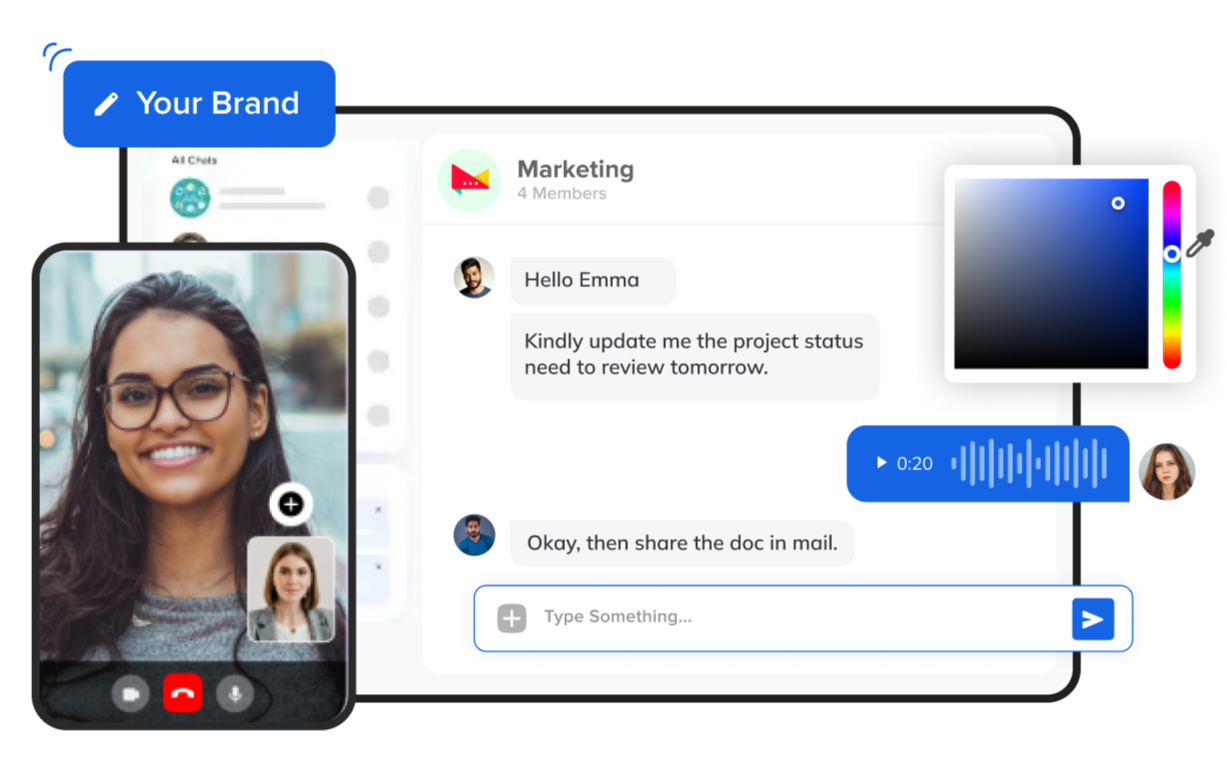This screenshot has width=1227, height=766.
Task: Click inside the blue color gradient square
Action: (1050, 274)
